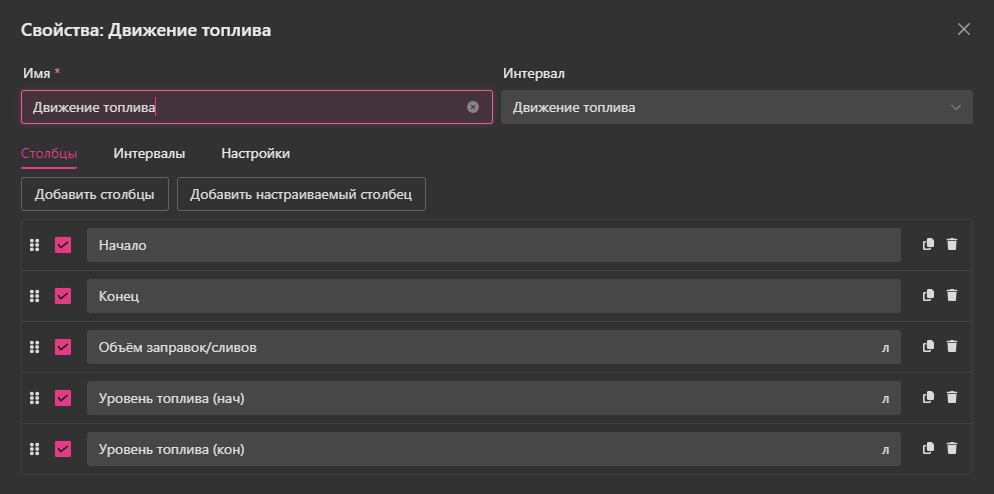The width and height of the screenshot is (994, 494).
Task: Select the Столбцы tab
Action: (49, 154)
